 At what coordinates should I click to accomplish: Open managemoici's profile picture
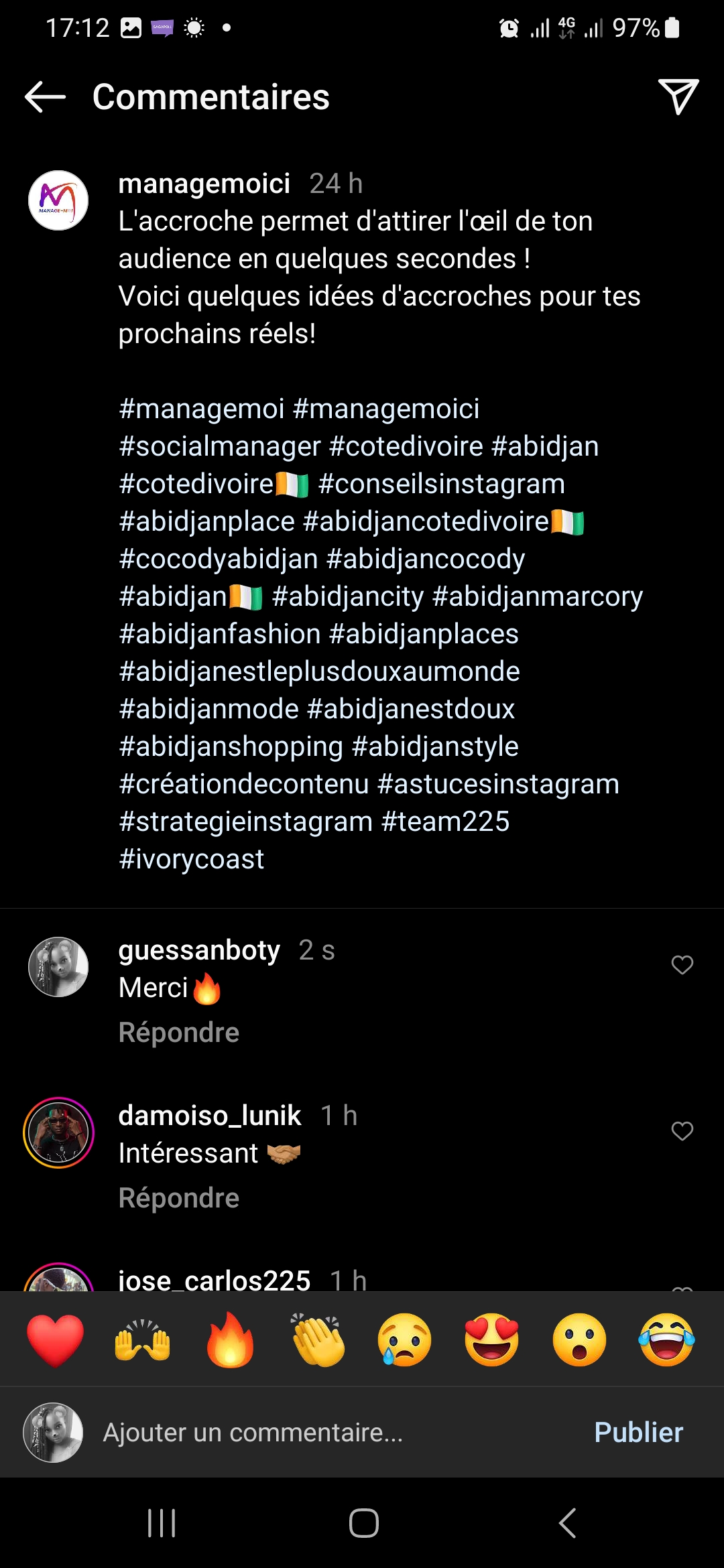(x=58, y=200)
